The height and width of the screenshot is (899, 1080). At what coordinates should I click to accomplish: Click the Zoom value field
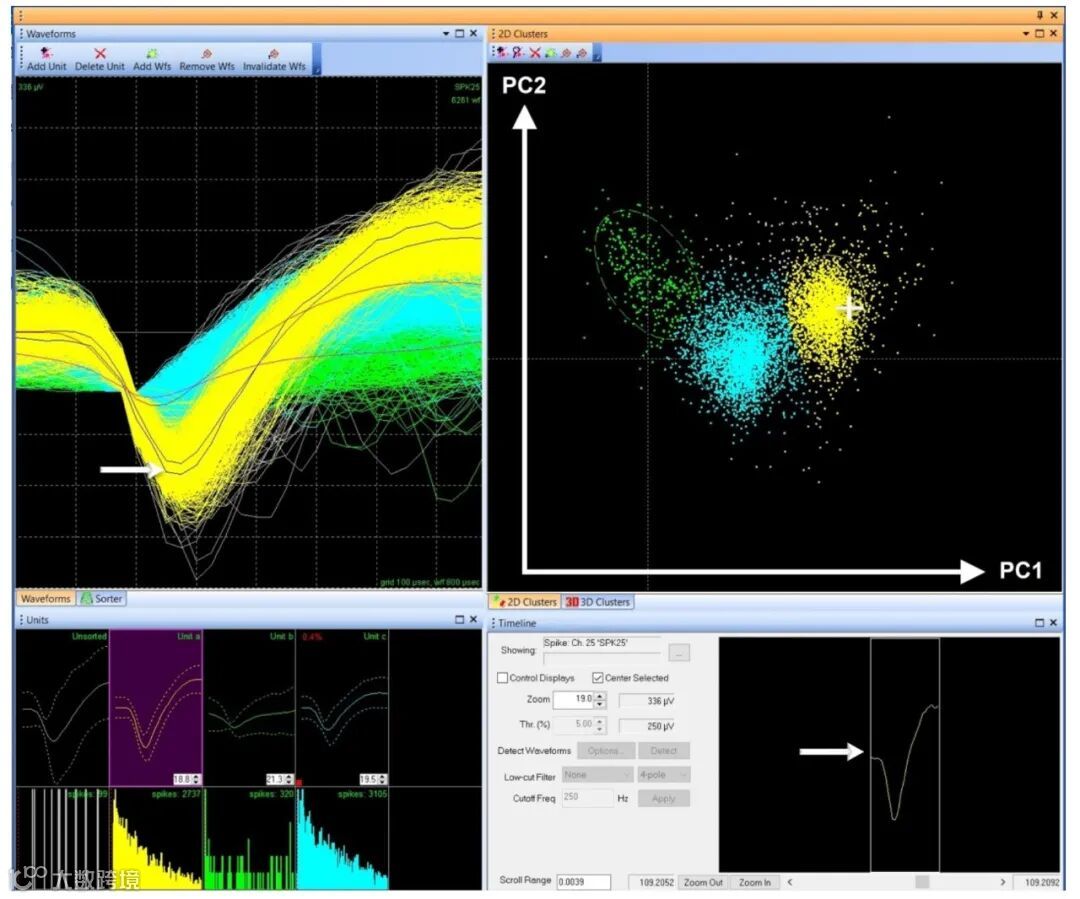[573, 699]
